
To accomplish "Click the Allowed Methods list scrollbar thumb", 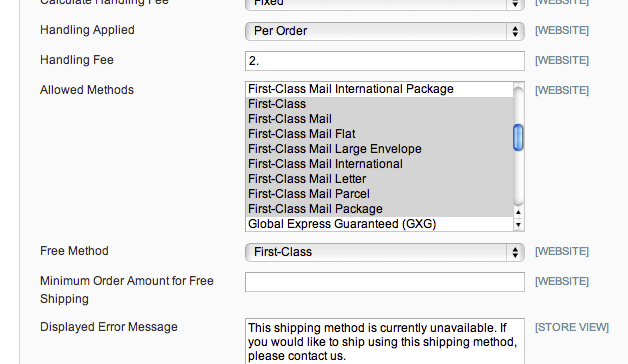I will (x=518, y=137).
